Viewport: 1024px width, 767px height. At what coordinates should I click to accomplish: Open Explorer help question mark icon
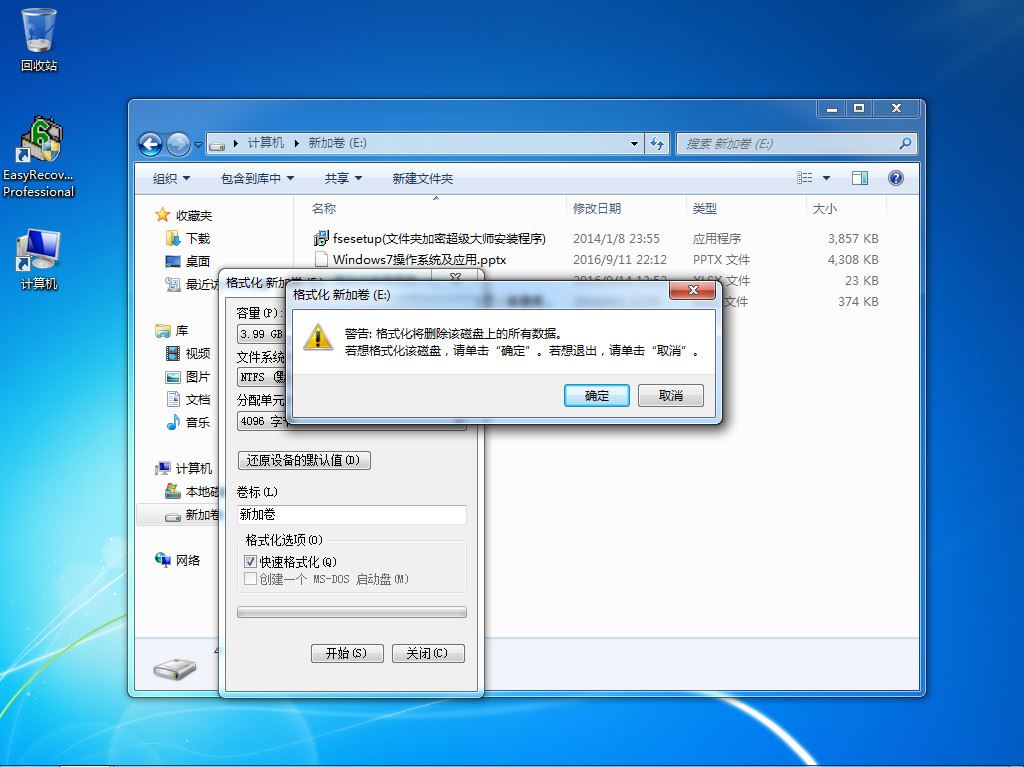pyautogui.click(x=895, y=178)
